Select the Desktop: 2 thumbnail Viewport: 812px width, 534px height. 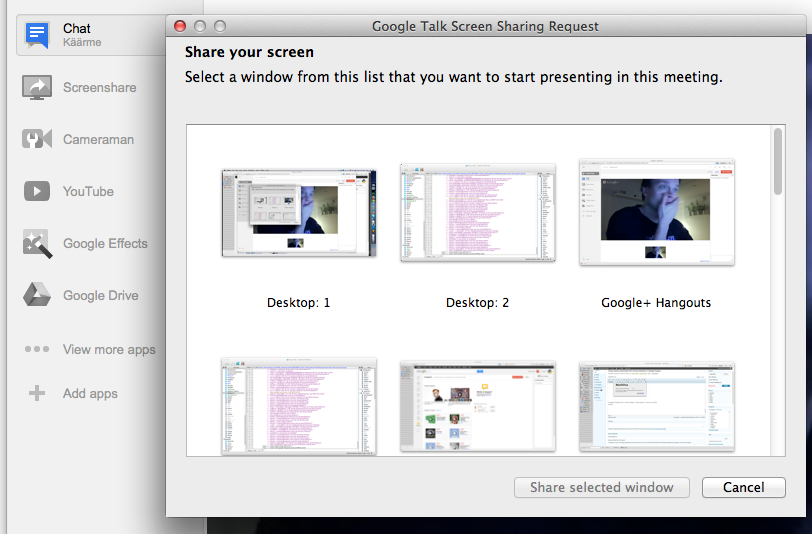[477, 212]
